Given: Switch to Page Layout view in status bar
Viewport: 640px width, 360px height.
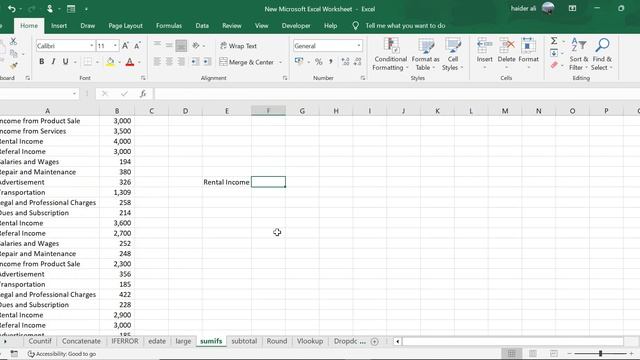Looking at the screenshot, I should [x=533, y=353].
